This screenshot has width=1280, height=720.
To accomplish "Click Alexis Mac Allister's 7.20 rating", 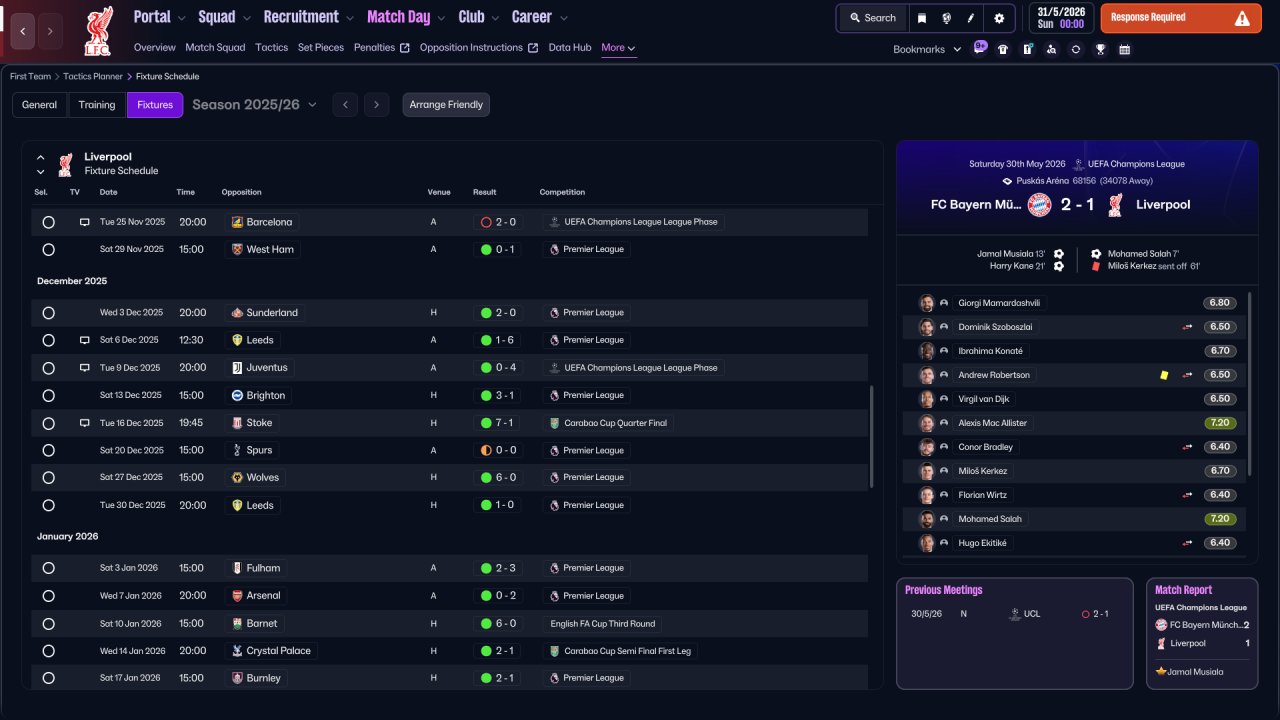I will 1220,423.
